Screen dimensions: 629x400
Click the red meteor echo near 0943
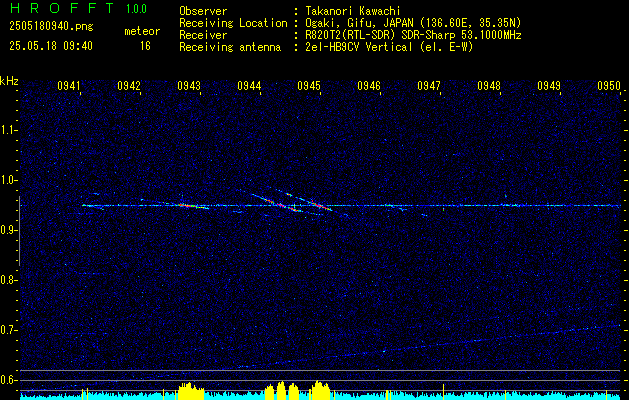point(185,205)
